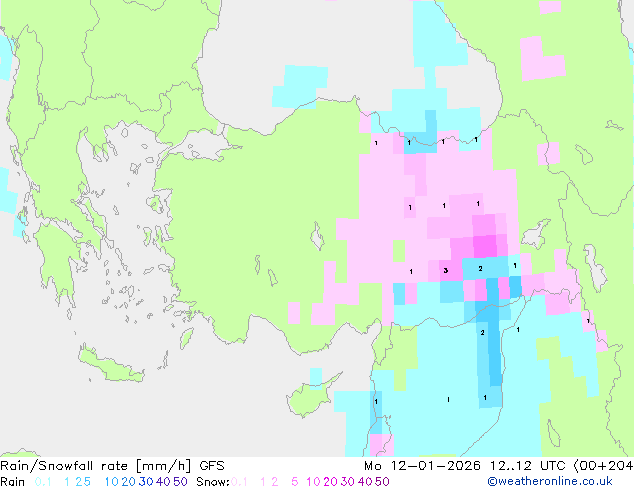Select the Rain legend 10 value
This screenshot has width=634, height=490.
coord(111,482)
